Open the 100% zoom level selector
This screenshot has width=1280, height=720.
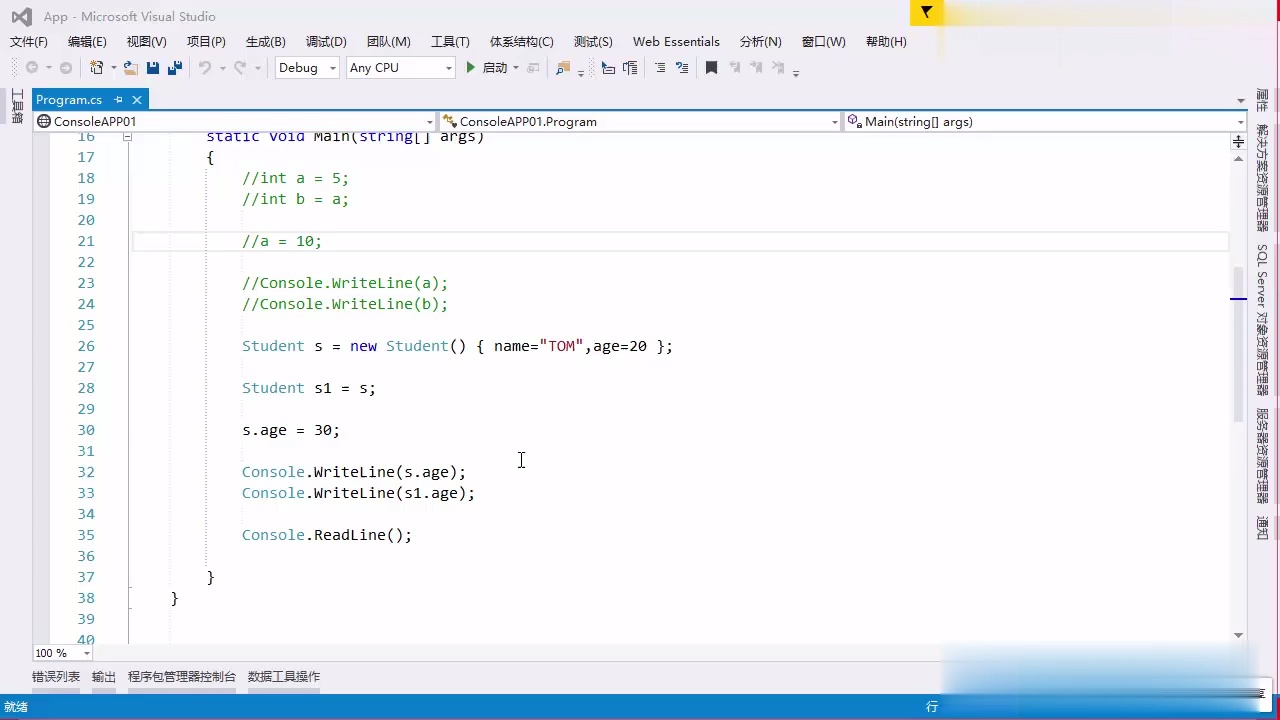coord(58,653)
